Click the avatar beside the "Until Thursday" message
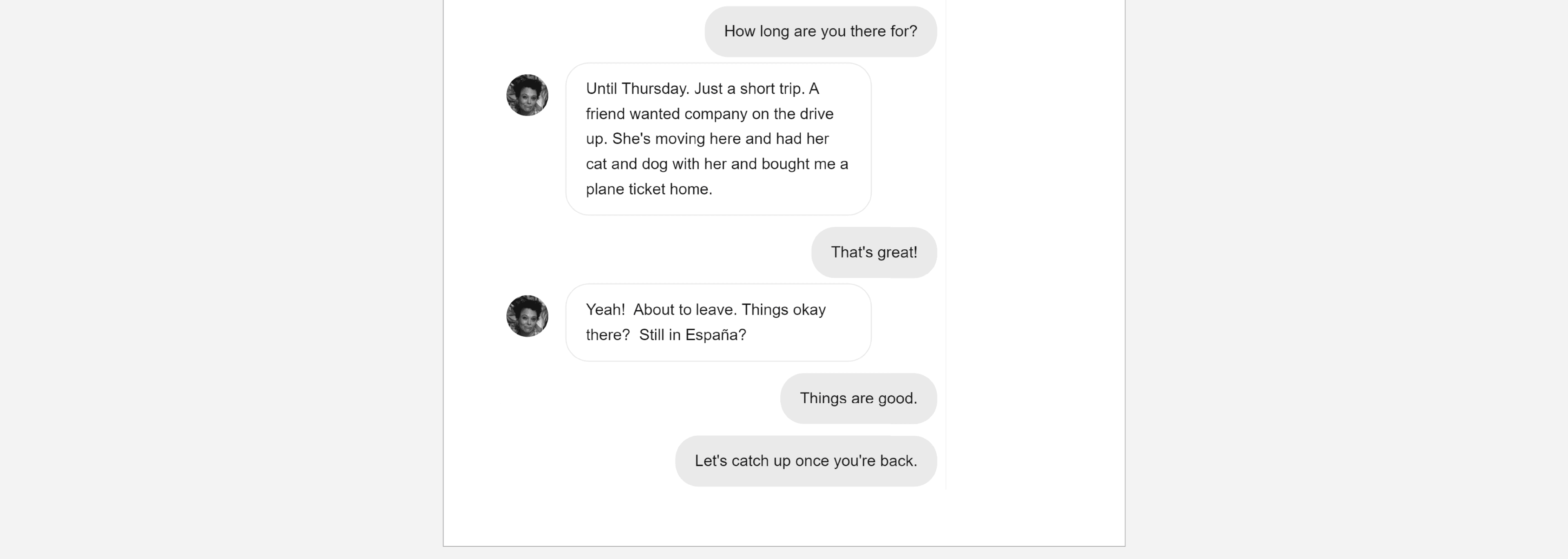The height and width of the screenshot is (559, 1568). (527, 95)
